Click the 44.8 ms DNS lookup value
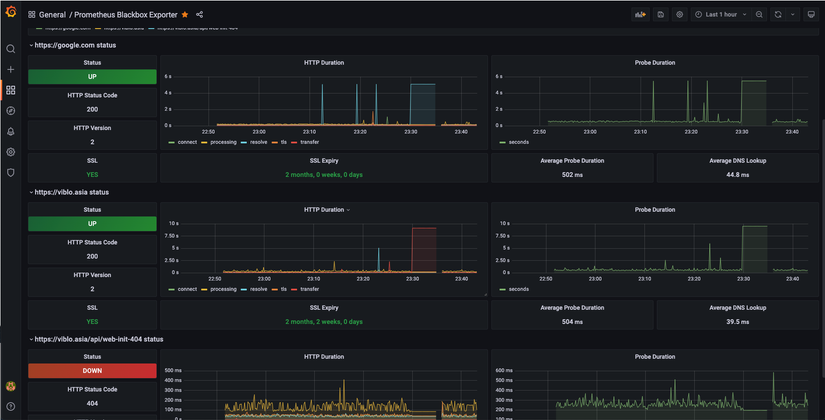Image resolution: width=825 pixels, height=420 pixels. tap(737, 175)
